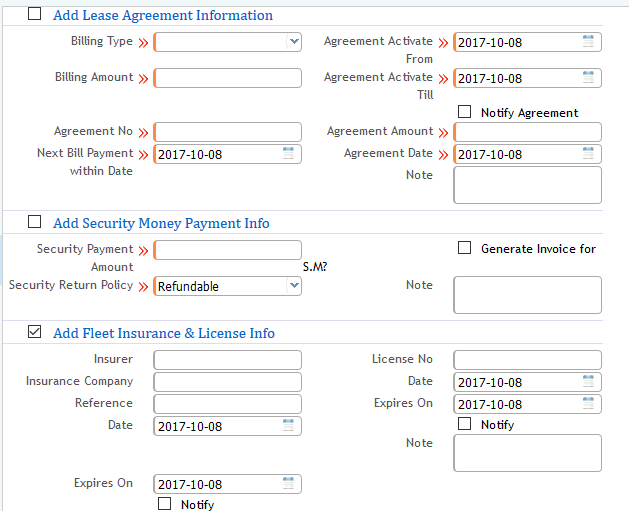This screenshot has height=511, width=629.
Task: Click into the Agreement No text field
Action: pos(228,132)
